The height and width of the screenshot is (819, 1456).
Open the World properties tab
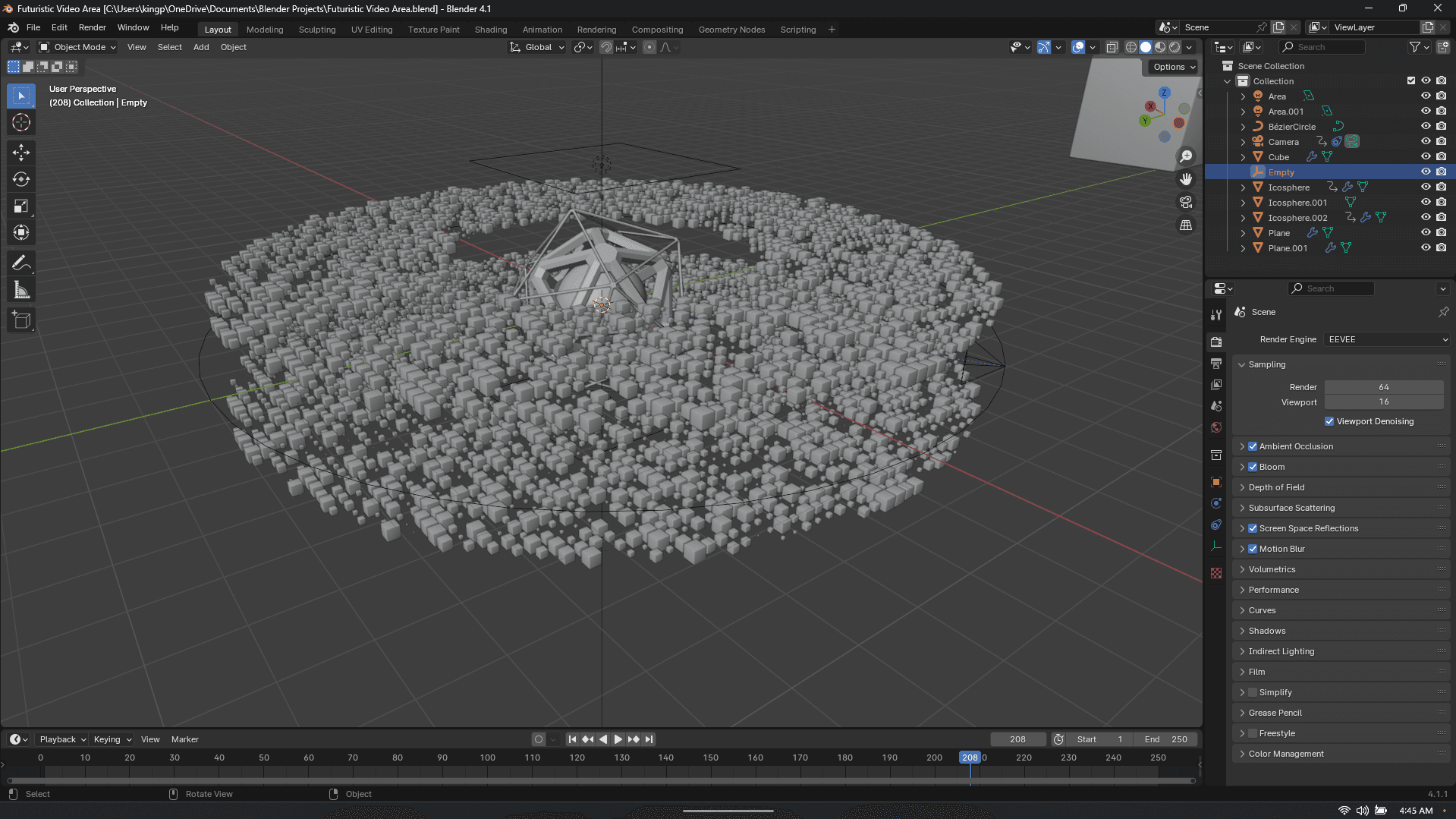point(1216,427)
